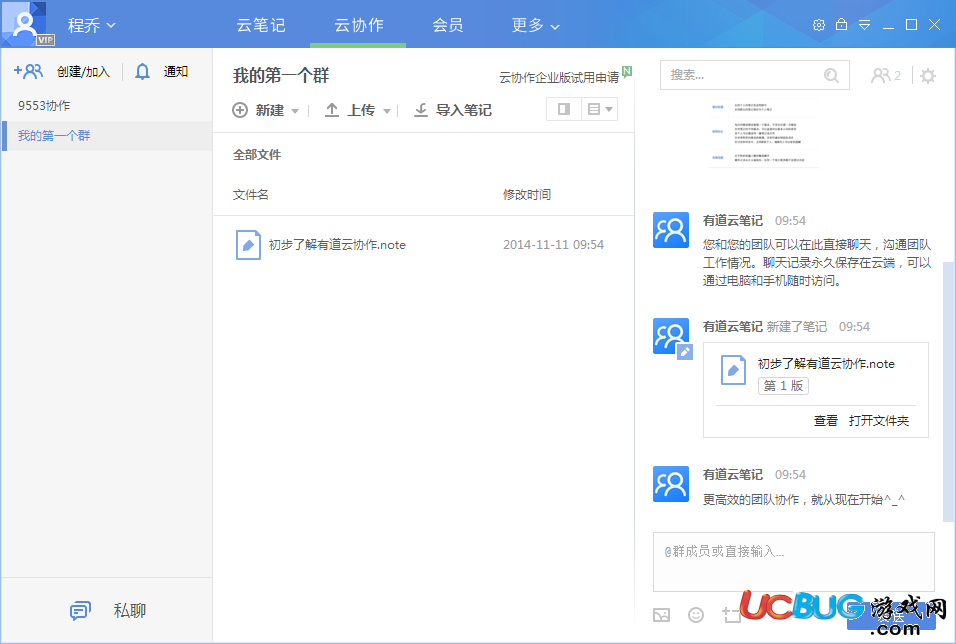The image size is (956, 644).
Task: Open 私聊 private chat
Action: point(130,610)
